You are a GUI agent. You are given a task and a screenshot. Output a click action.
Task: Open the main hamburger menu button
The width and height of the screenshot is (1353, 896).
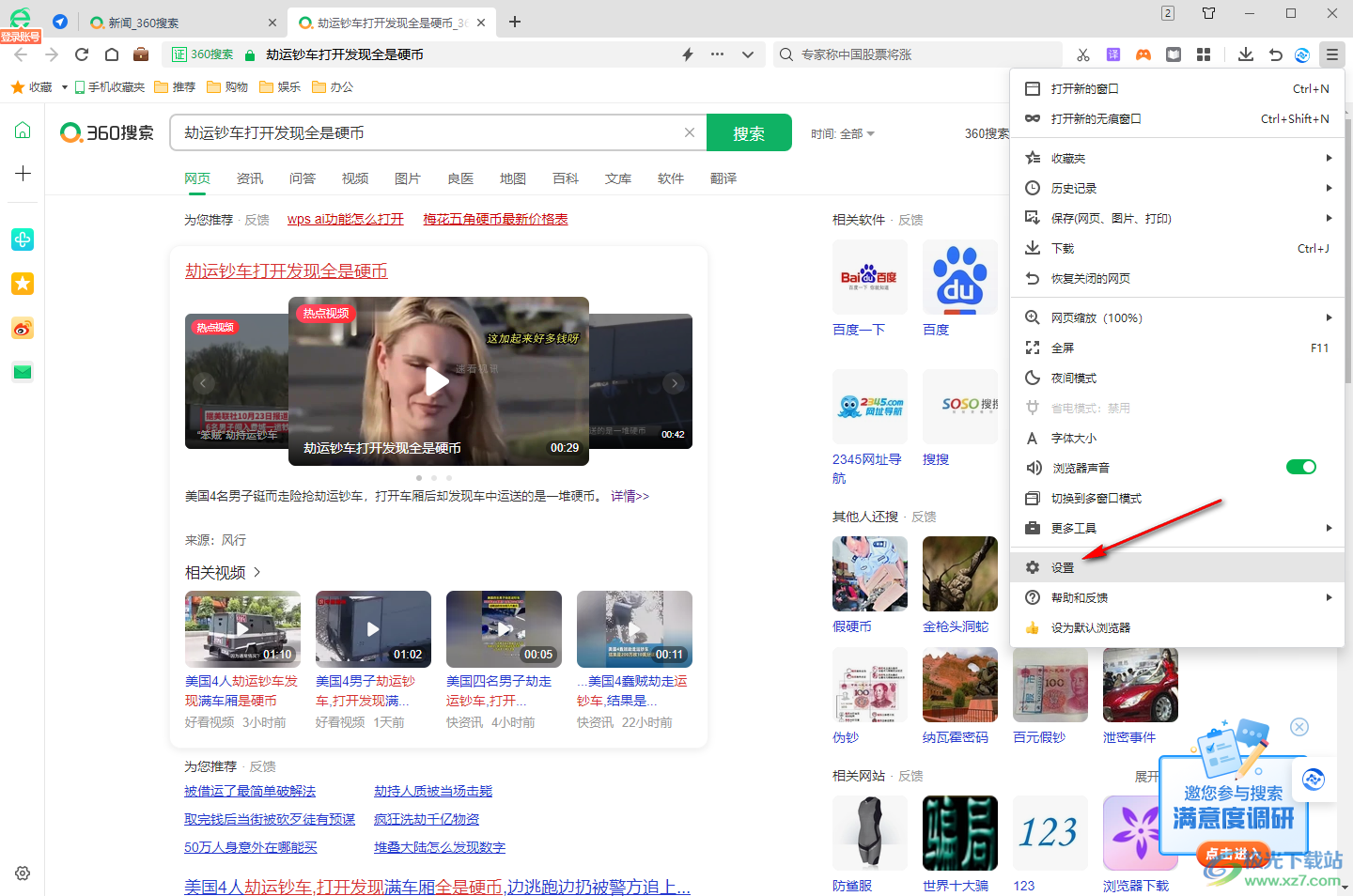[1332, 54]
